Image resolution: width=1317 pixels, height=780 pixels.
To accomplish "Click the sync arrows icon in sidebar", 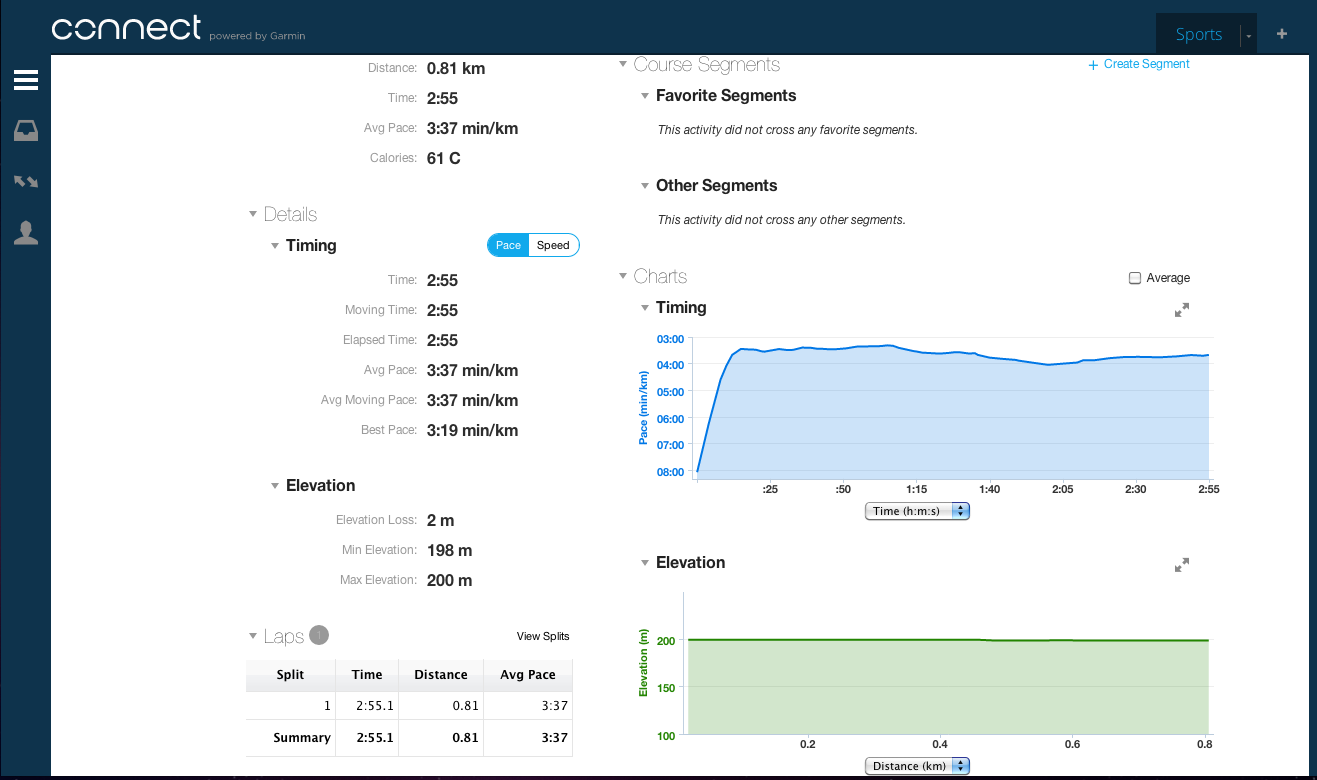I will click(x=26, y=182).
